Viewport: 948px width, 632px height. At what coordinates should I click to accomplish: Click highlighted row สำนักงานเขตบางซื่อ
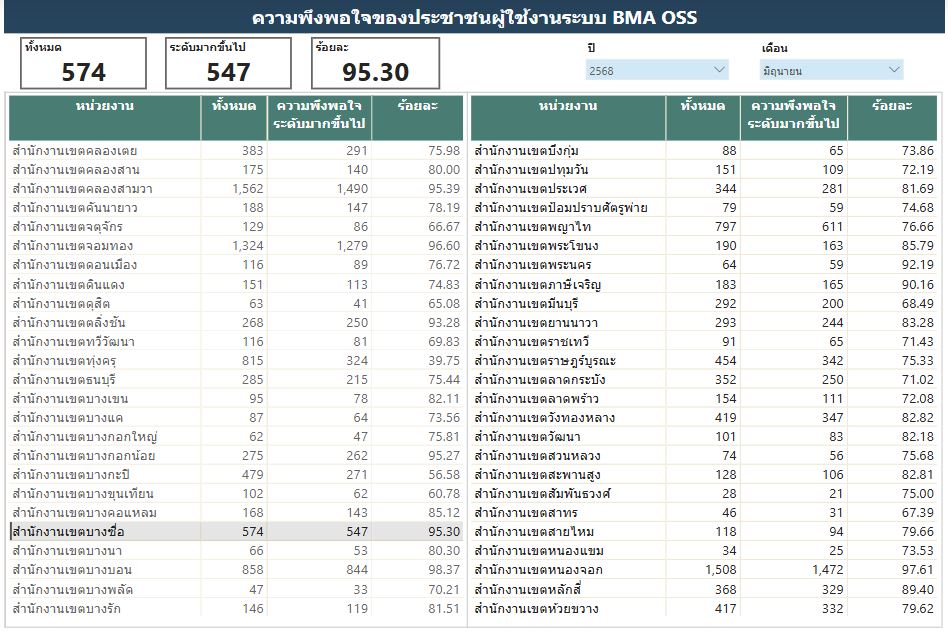(236, 532)
